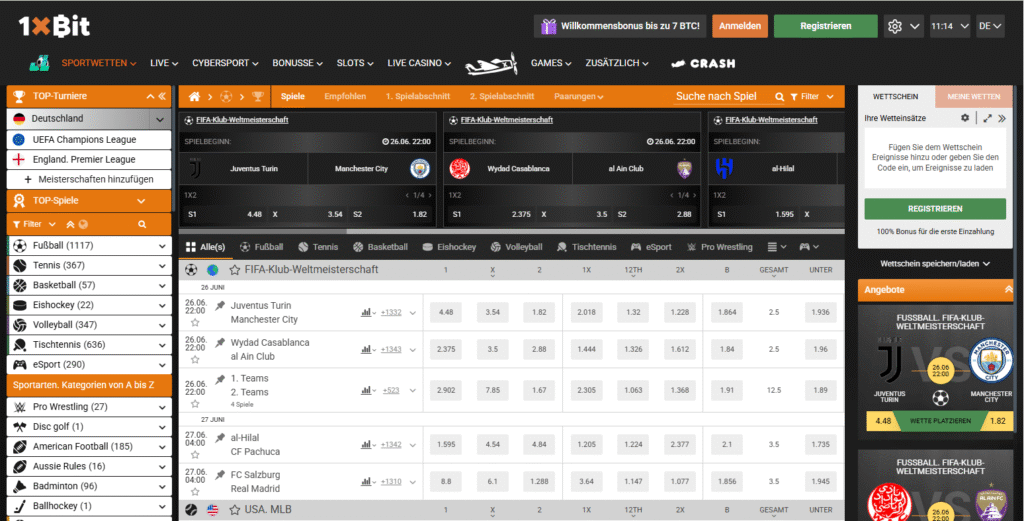This screenshot has width=1024, height=521.
Task: Click sidebar search magnifier icon
Action: click(x=142, y=224)
